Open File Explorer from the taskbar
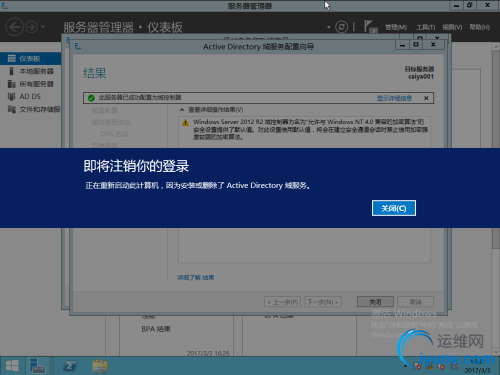The width and height of the screenshot is (500, 375). tap(100, 366)
